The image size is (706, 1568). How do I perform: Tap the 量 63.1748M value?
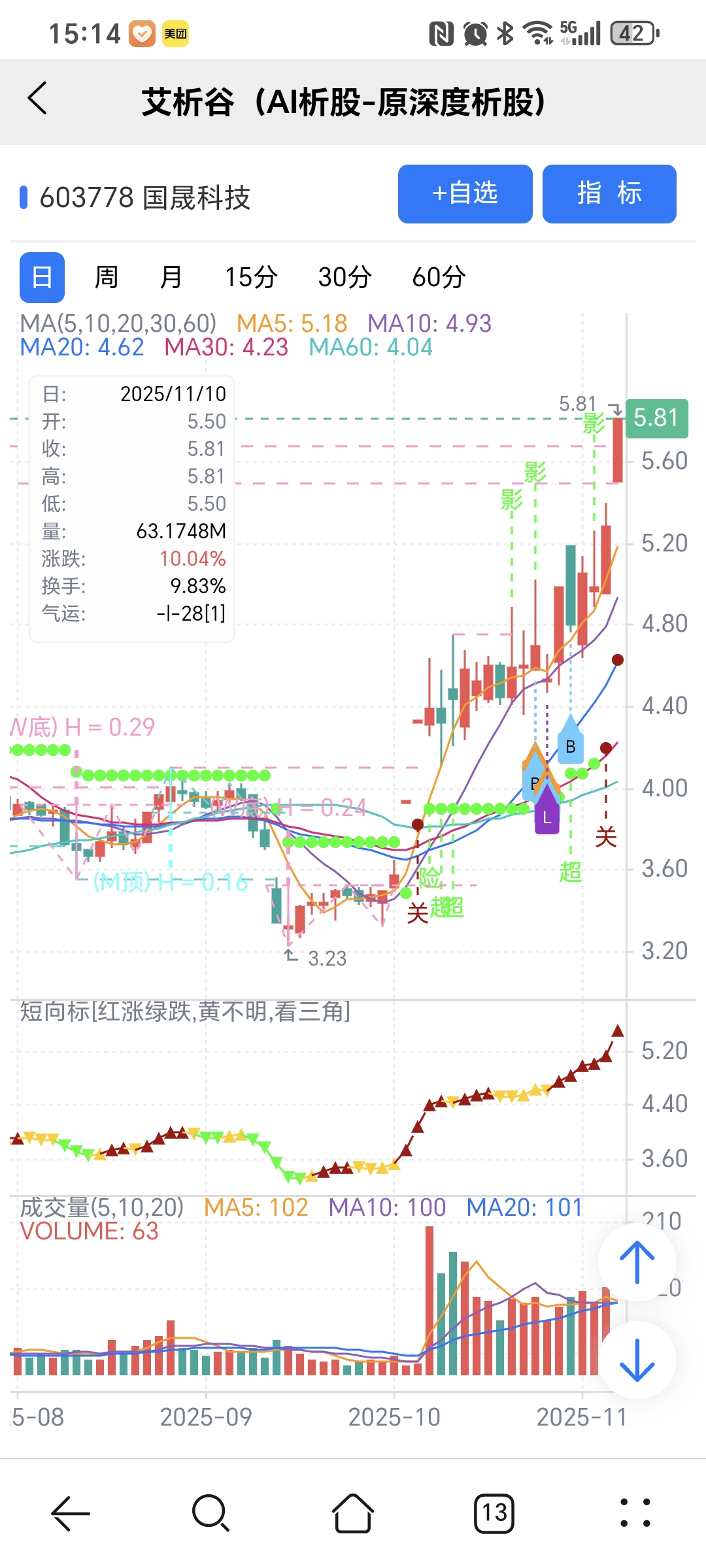click(181, 531)
